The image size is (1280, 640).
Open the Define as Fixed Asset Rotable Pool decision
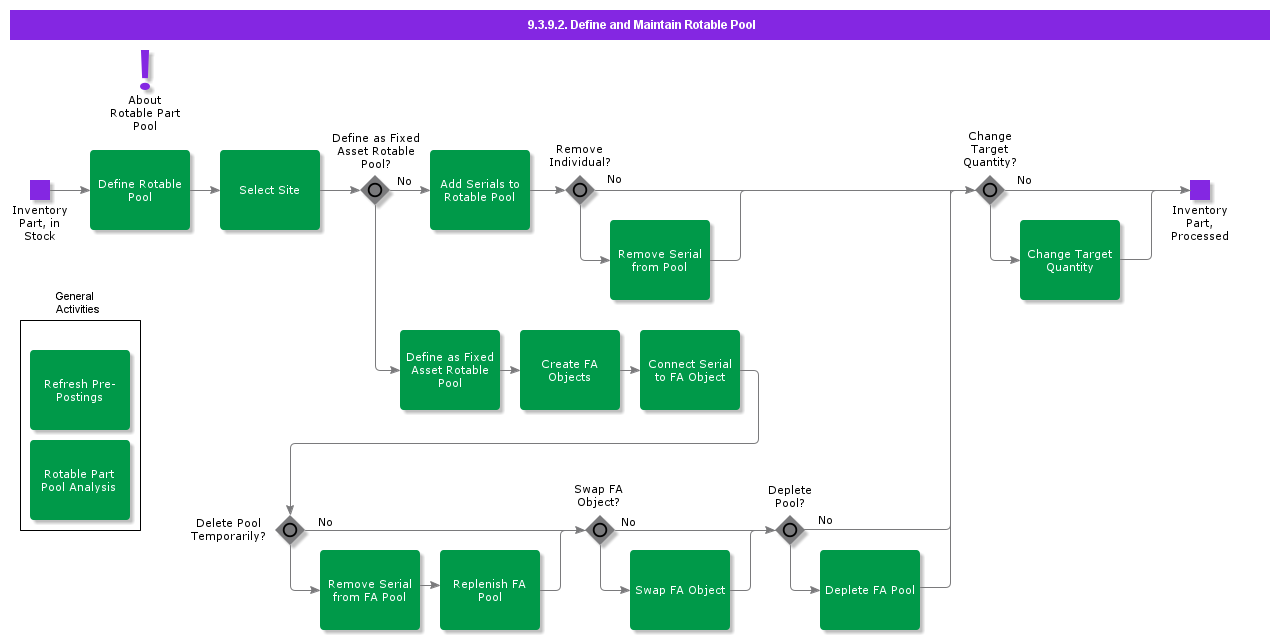[375, 189]
